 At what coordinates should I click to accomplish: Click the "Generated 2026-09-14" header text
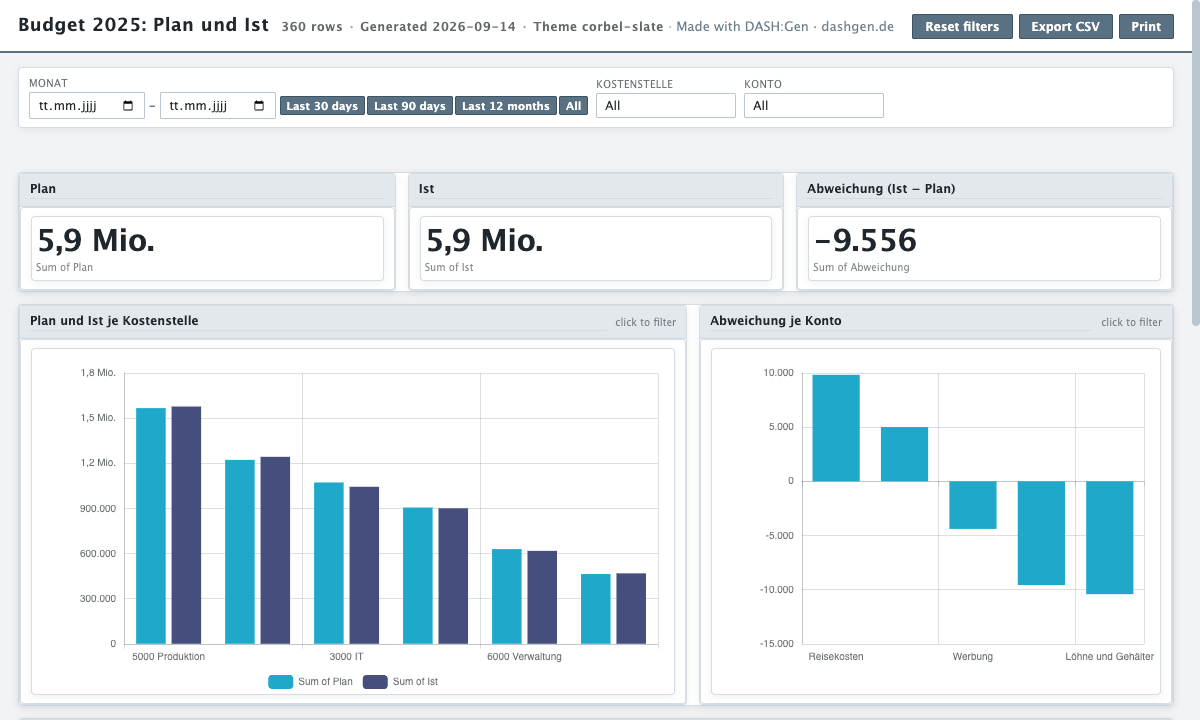[x=439, y=27]
